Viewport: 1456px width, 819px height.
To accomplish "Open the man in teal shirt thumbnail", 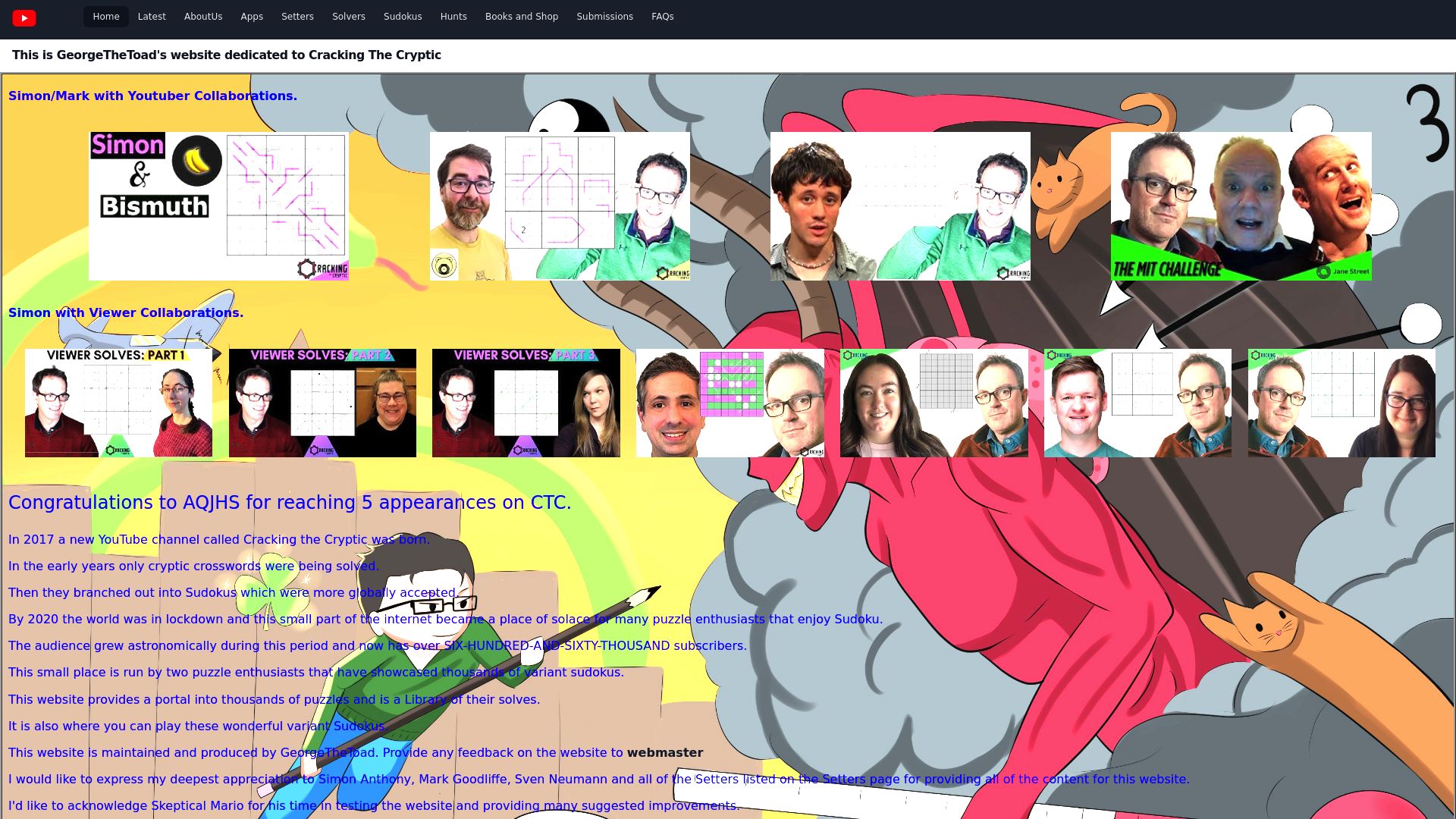I will tap(1137, 403).
